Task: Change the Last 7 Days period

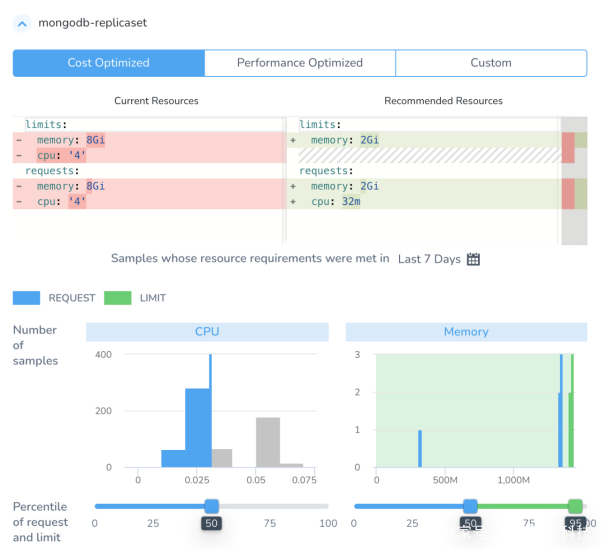Action: pos(429,259)
